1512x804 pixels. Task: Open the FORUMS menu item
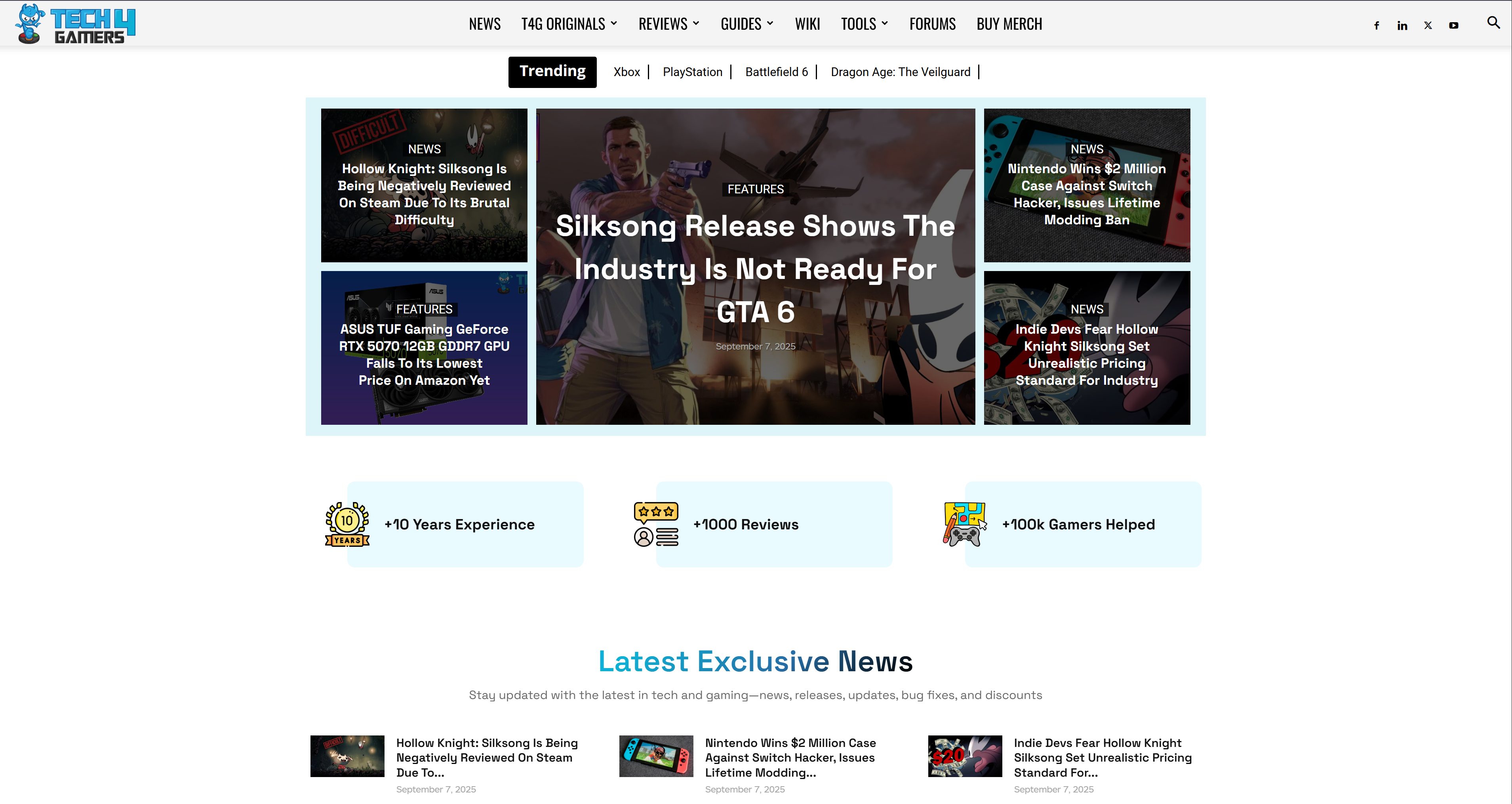point(932,23)
